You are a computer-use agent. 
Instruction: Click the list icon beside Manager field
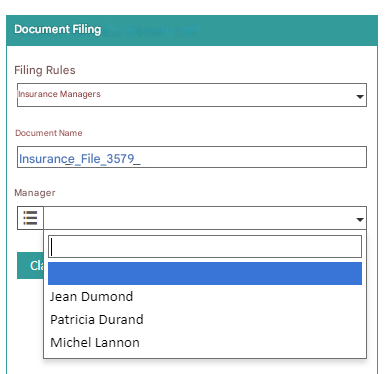pos(30,218)
